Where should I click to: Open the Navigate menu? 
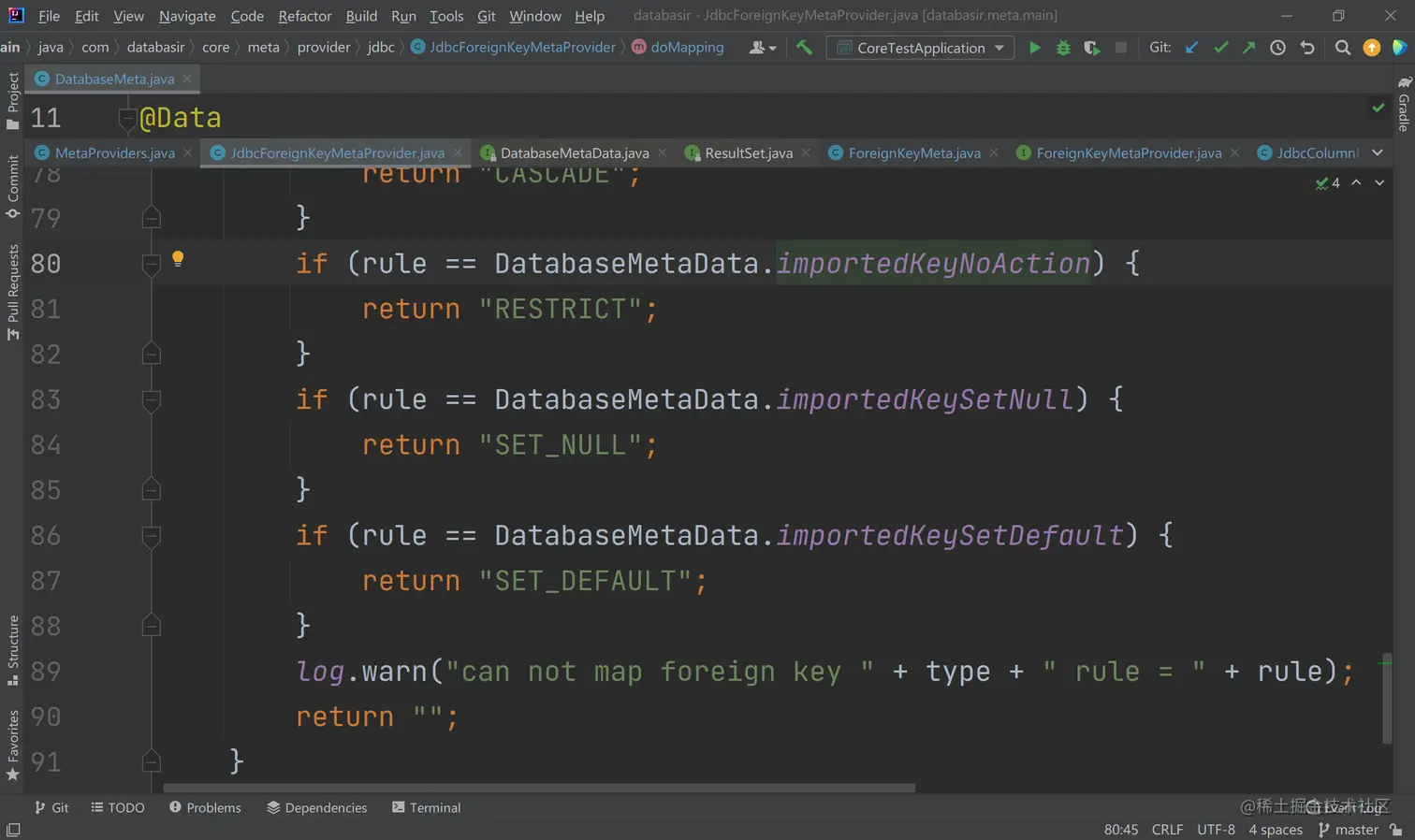point(187,16)
